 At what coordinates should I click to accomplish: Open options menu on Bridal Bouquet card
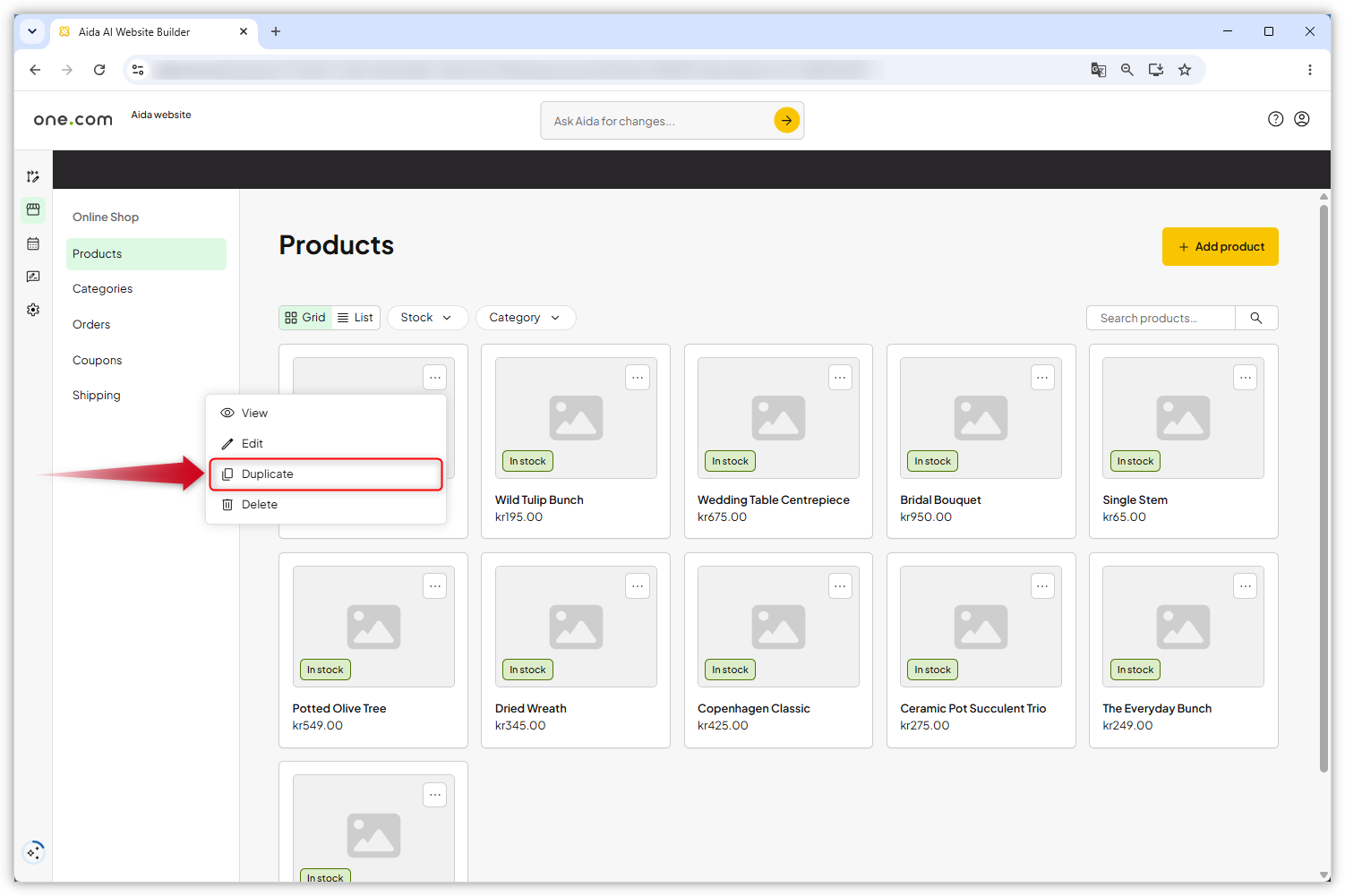point(1042,378)
